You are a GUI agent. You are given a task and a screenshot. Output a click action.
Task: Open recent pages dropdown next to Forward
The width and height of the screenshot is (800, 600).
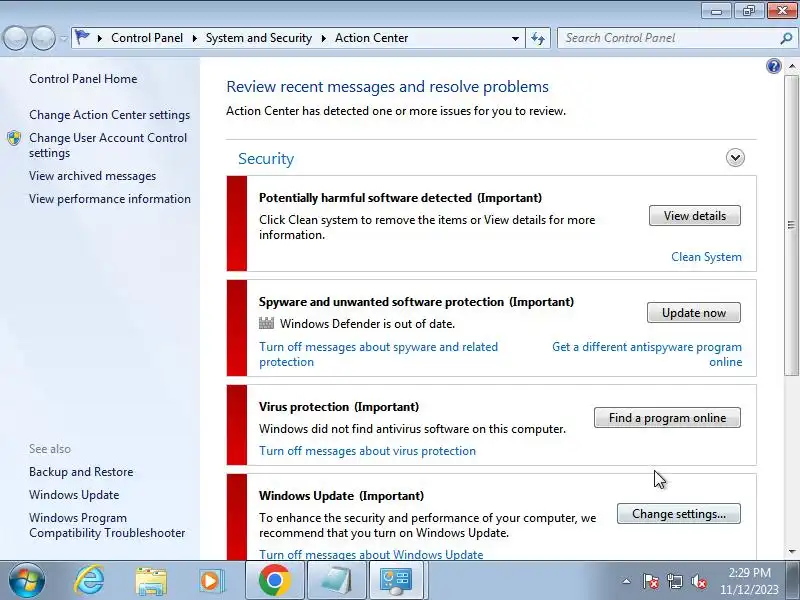click(x=63, y=38)
